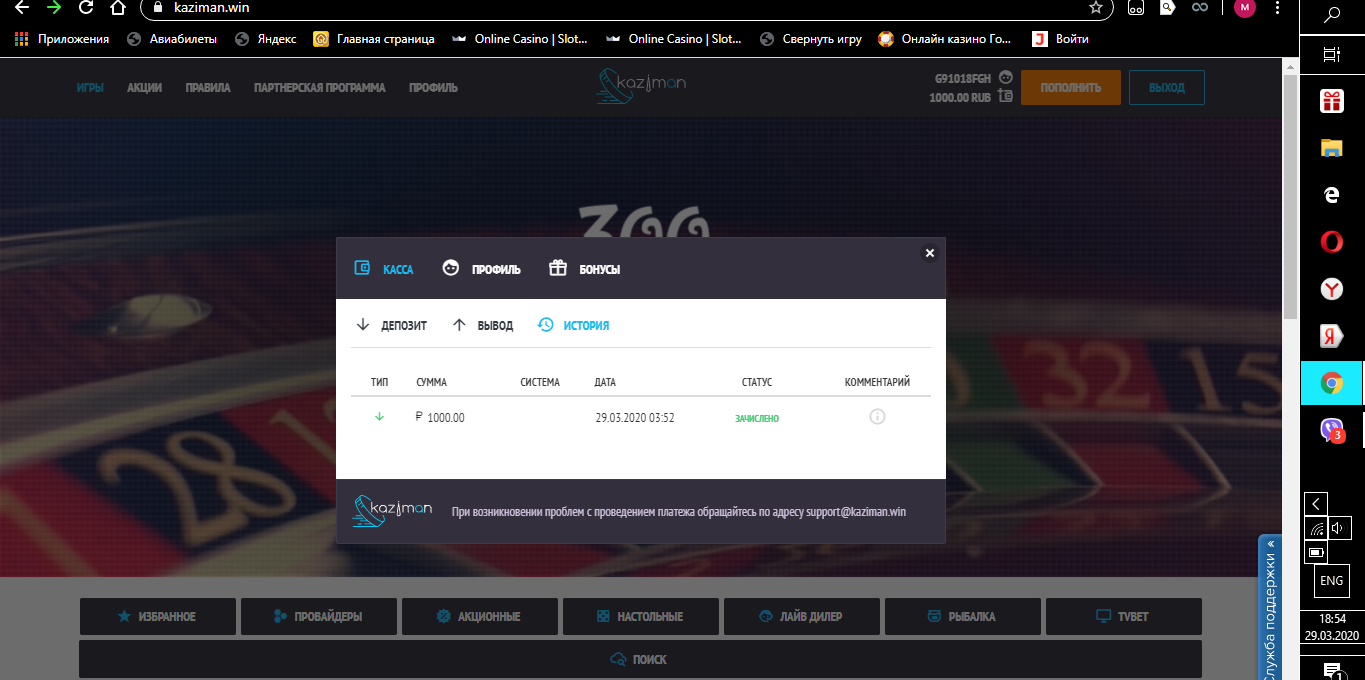
Task: Filter games by Избранное
Action: tap(157, 617)
